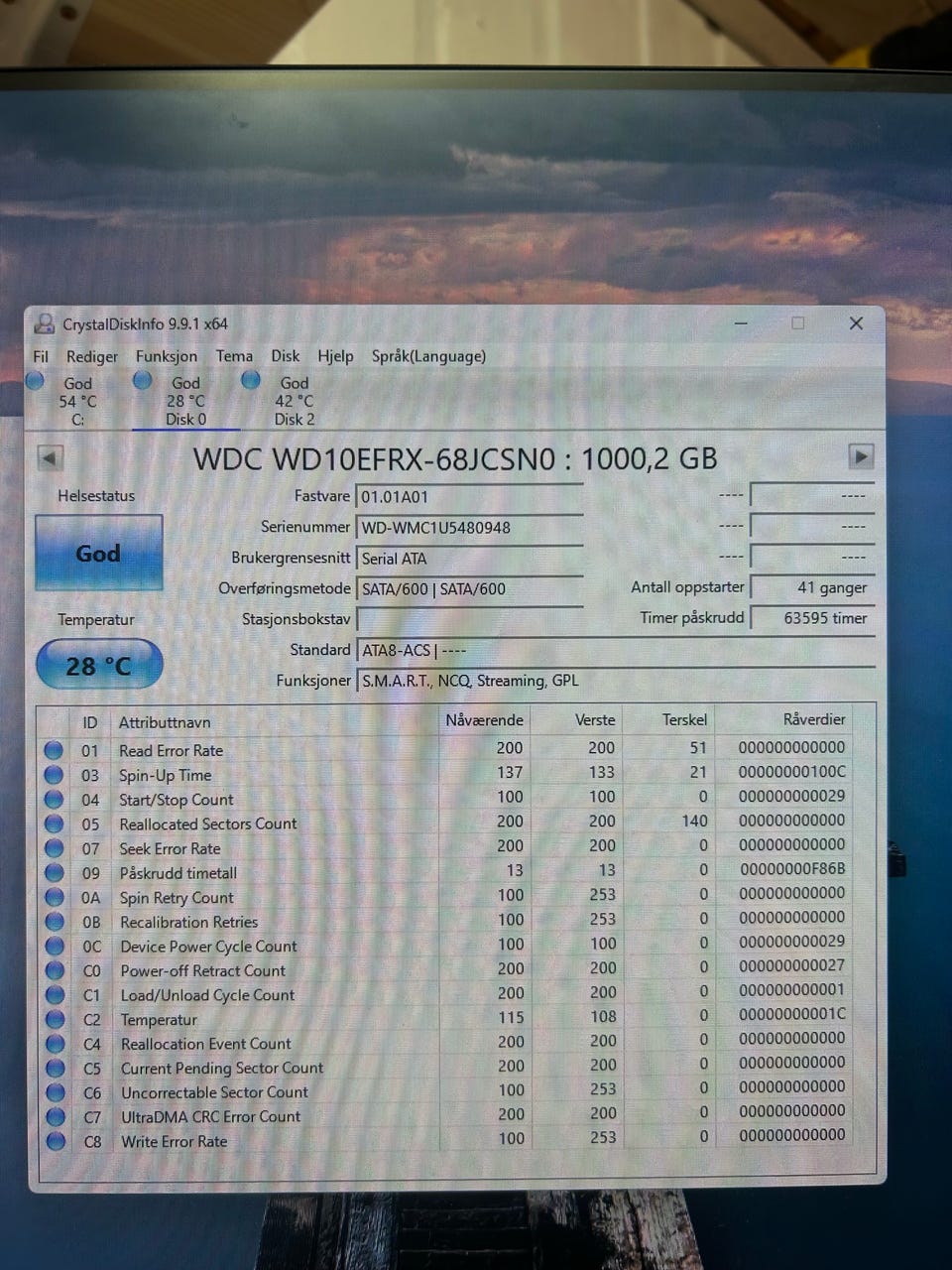
Task: Click the CrystalDiskInfo app icon in title bar
Action: pyautogui.click(x=45, y=323)
